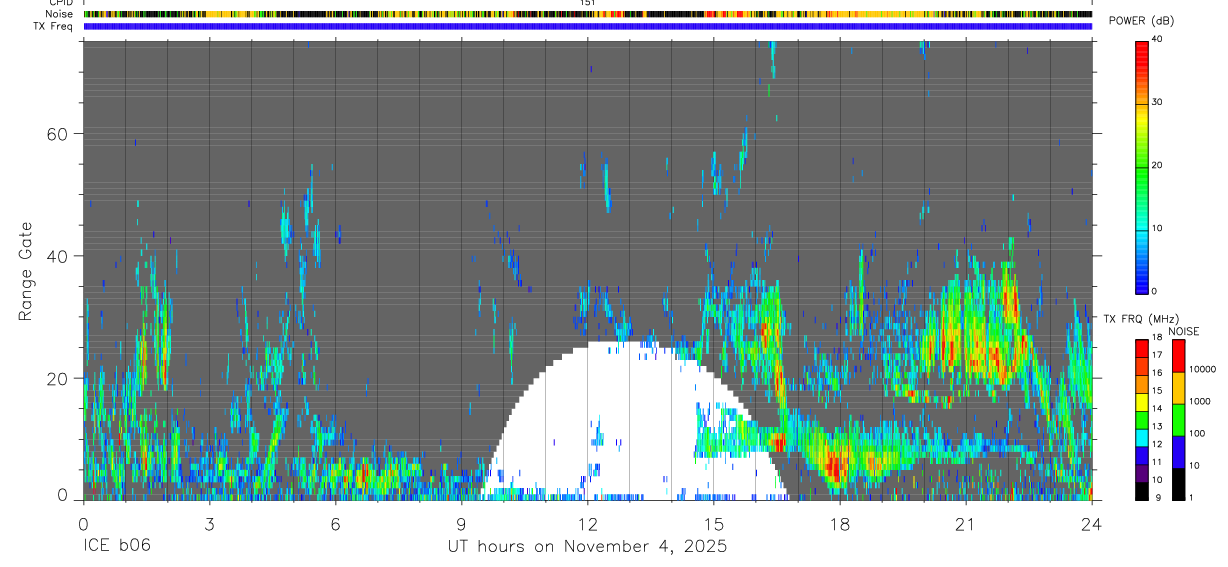Click the CPID value 151 at top
The width and height of the screenshot is (1228, 567).
click(588, 3)
